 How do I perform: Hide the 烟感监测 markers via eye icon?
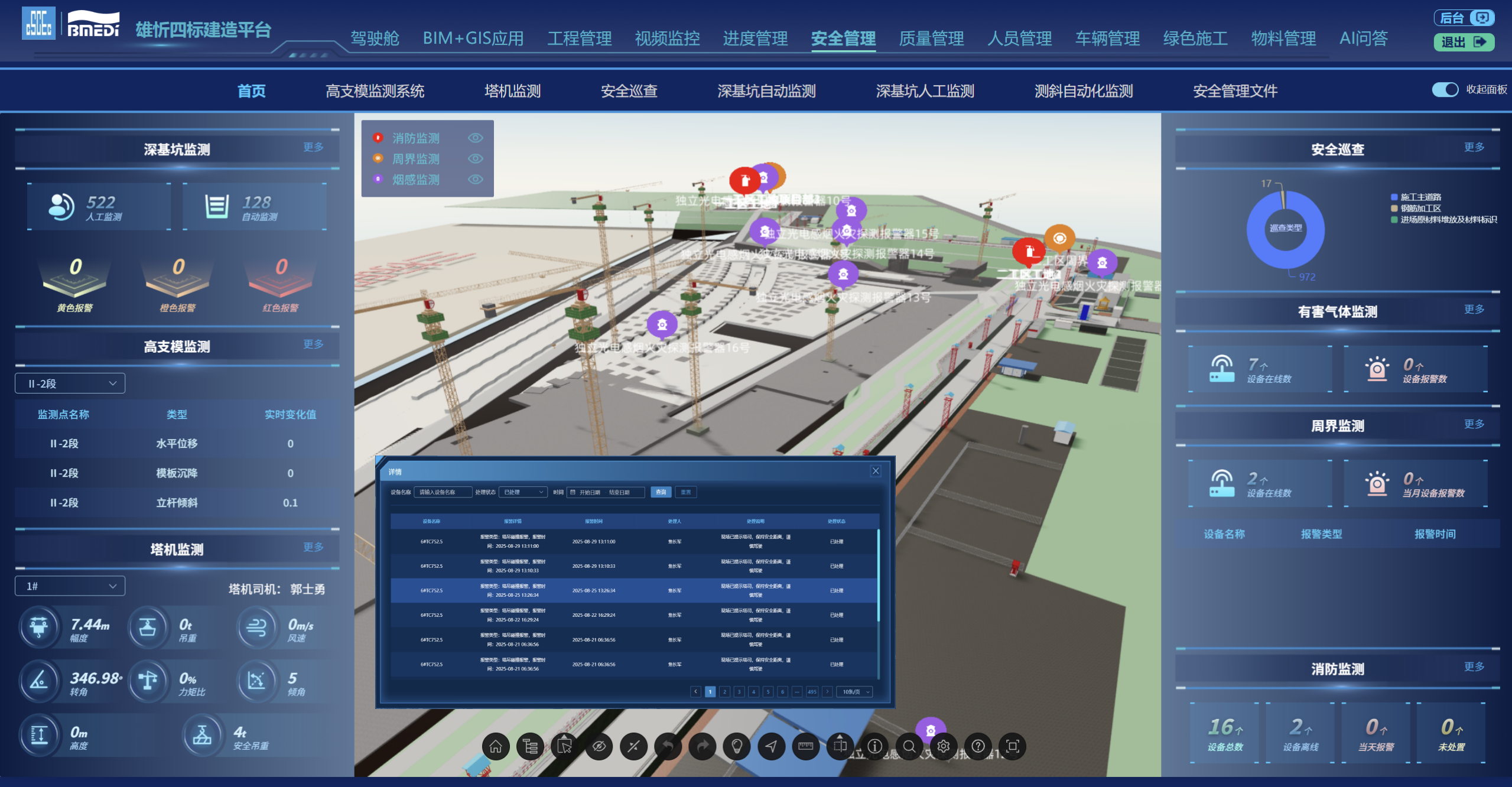tap(475, 180)
